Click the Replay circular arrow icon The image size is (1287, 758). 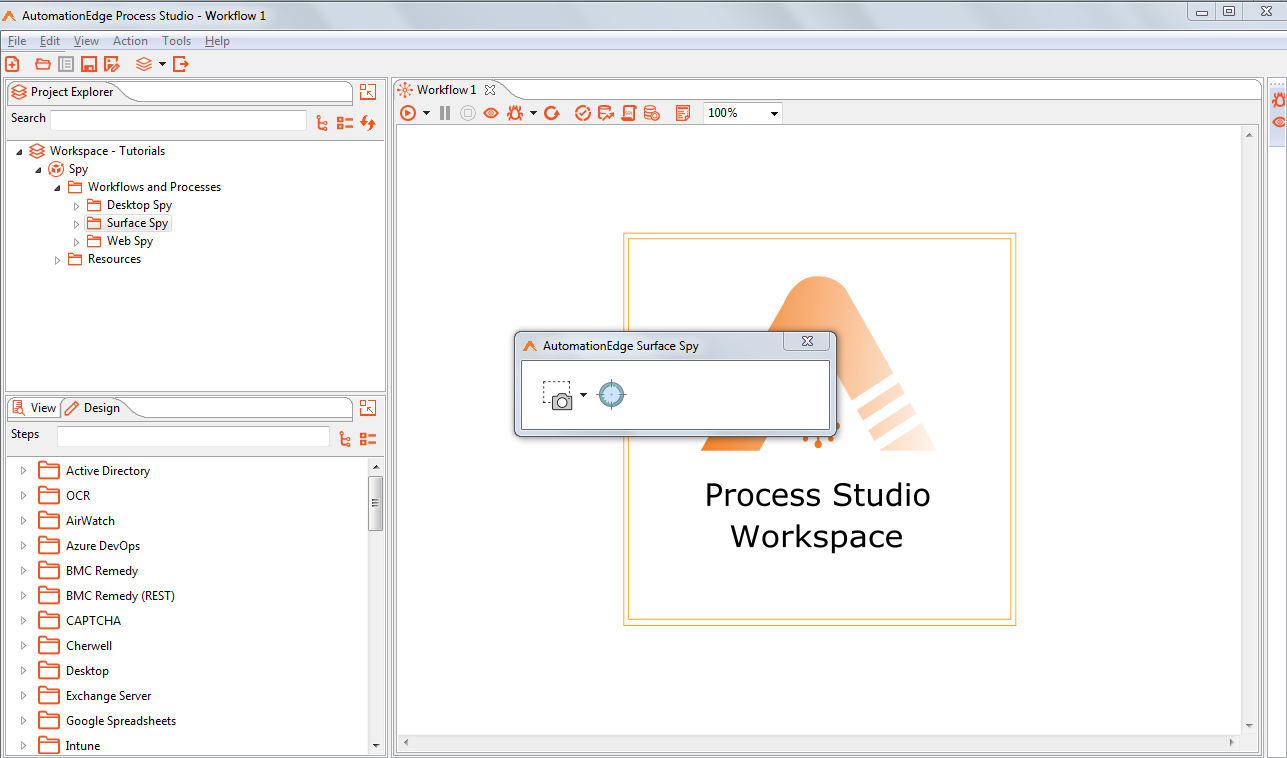point(551,113)
